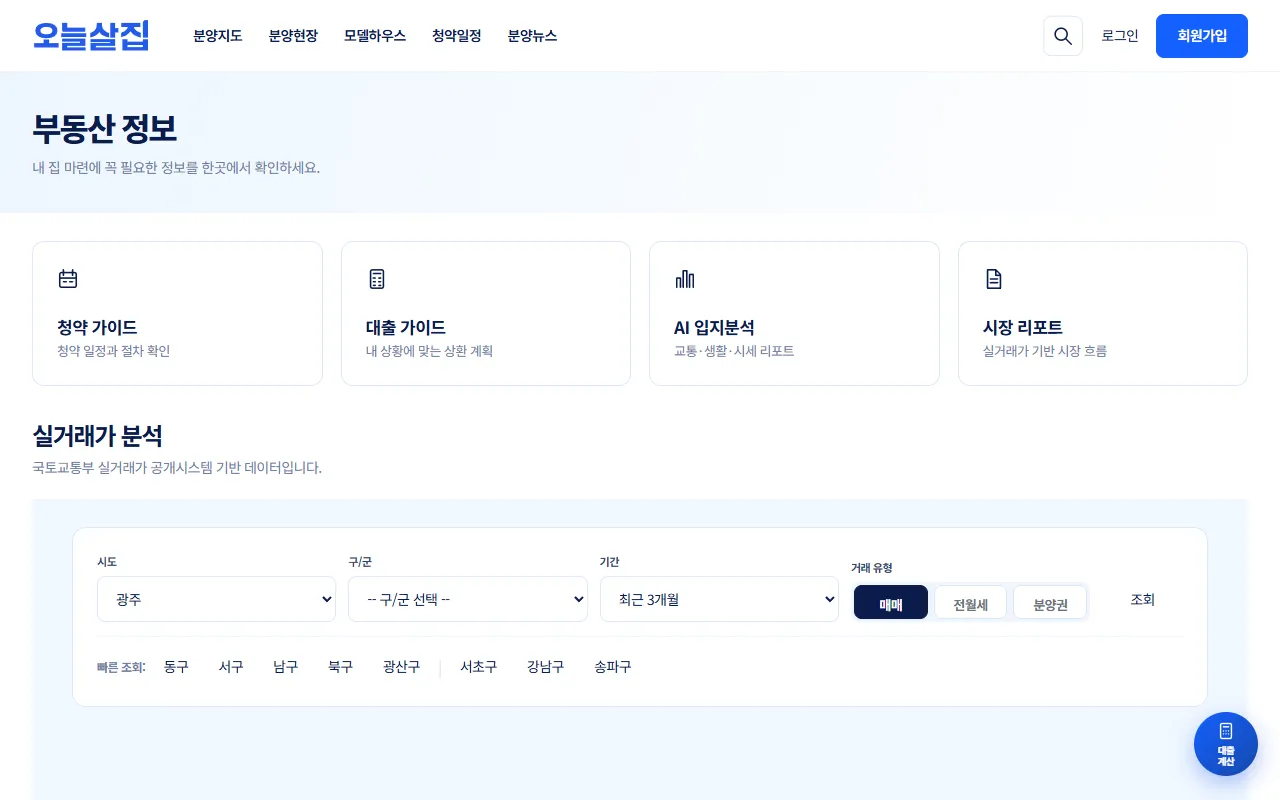Select 전월세 transaction type
1280x800 pixels.
pyautogui.click(x=970, y=603)
